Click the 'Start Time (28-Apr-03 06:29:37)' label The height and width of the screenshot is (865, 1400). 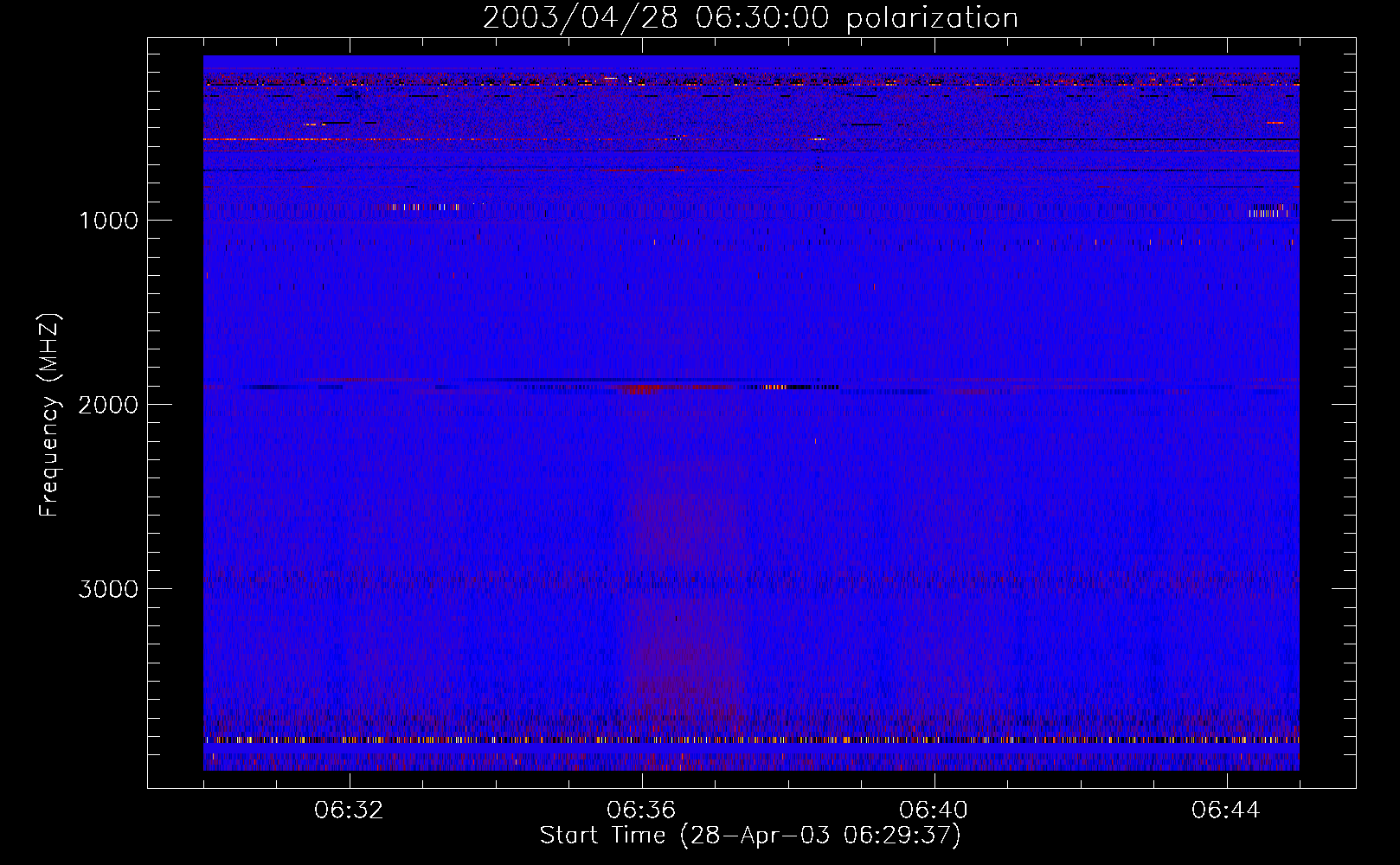click(750, 836)
